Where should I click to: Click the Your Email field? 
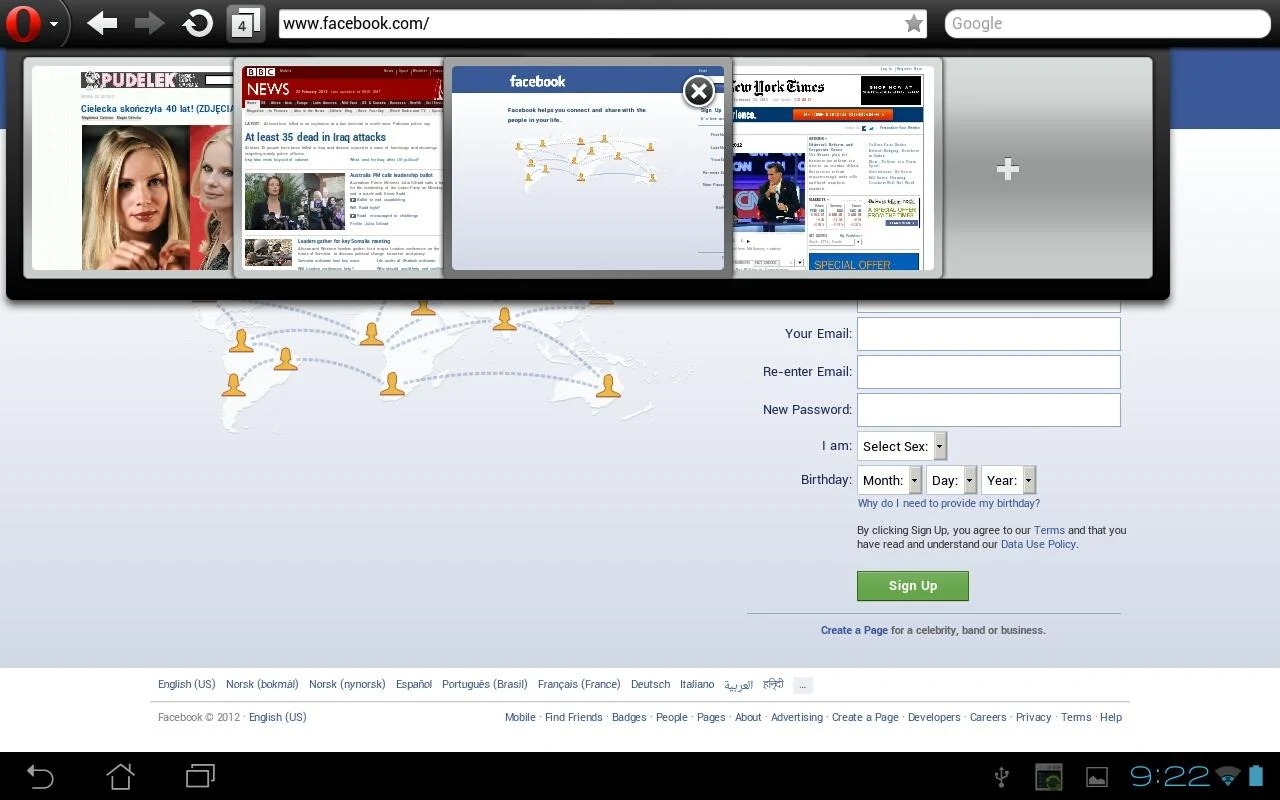click(988, 334)
